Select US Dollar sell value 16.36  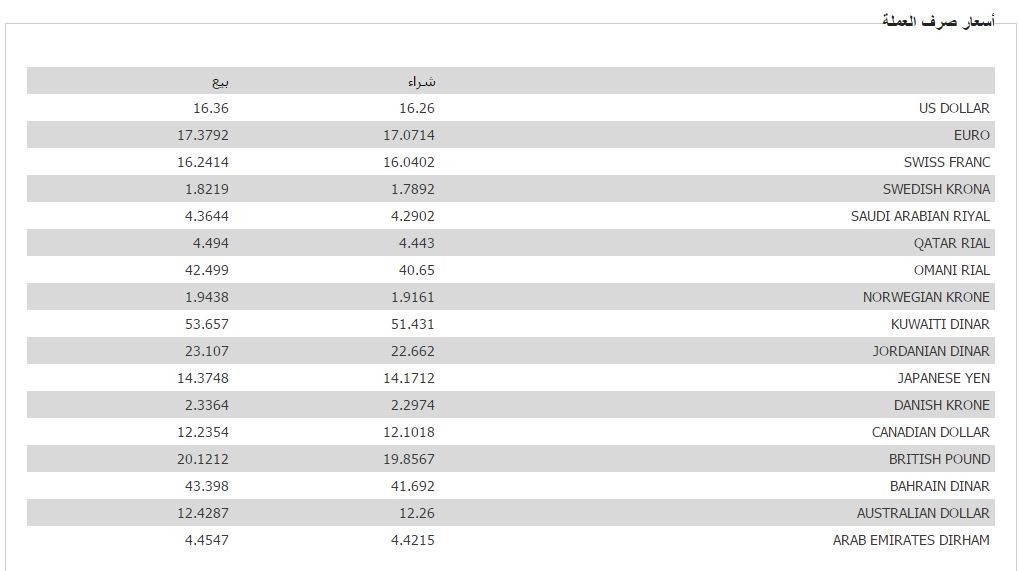point(211,108)
